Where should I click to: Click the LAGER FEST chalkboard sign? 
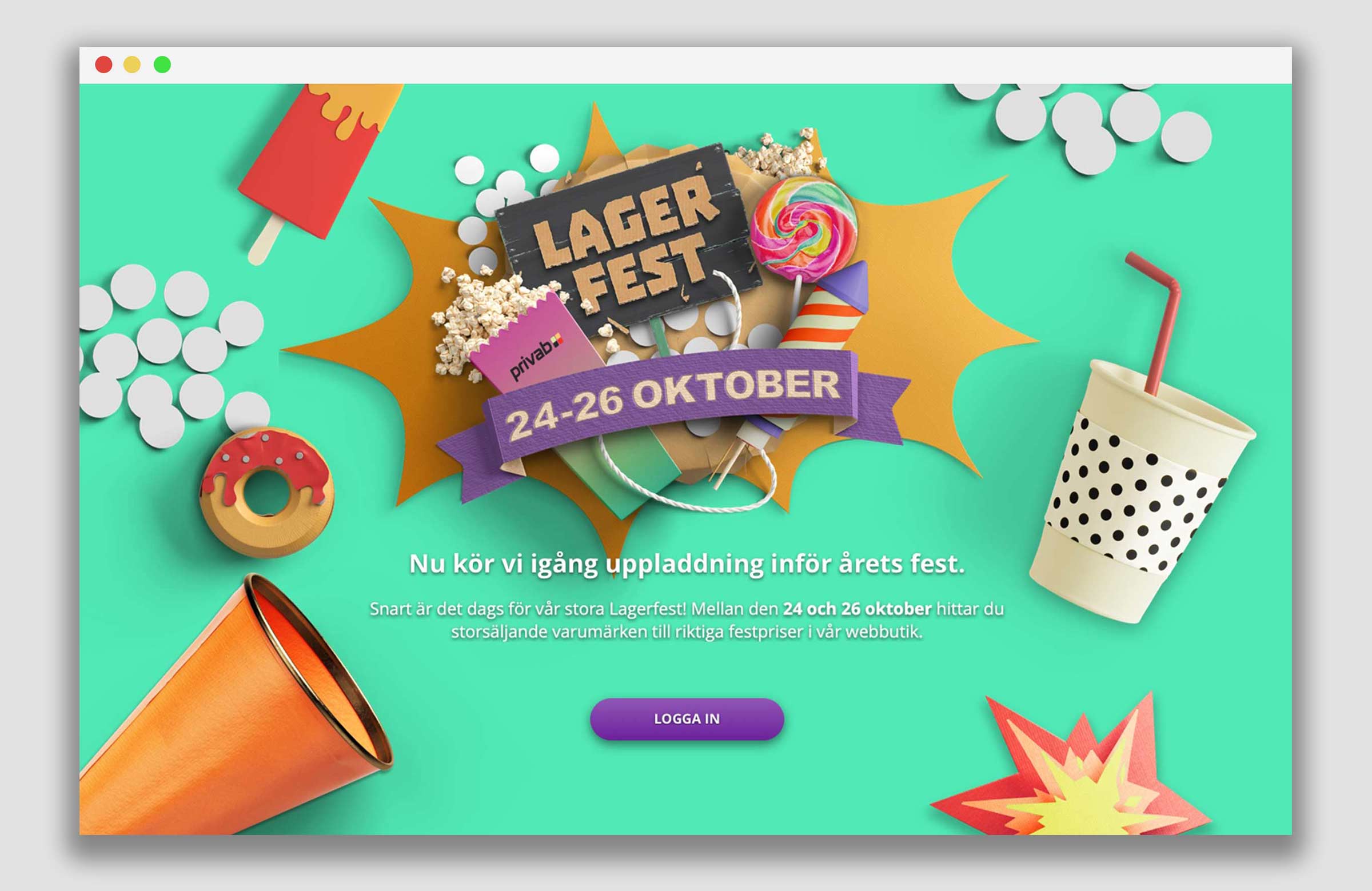pos(628,239)
